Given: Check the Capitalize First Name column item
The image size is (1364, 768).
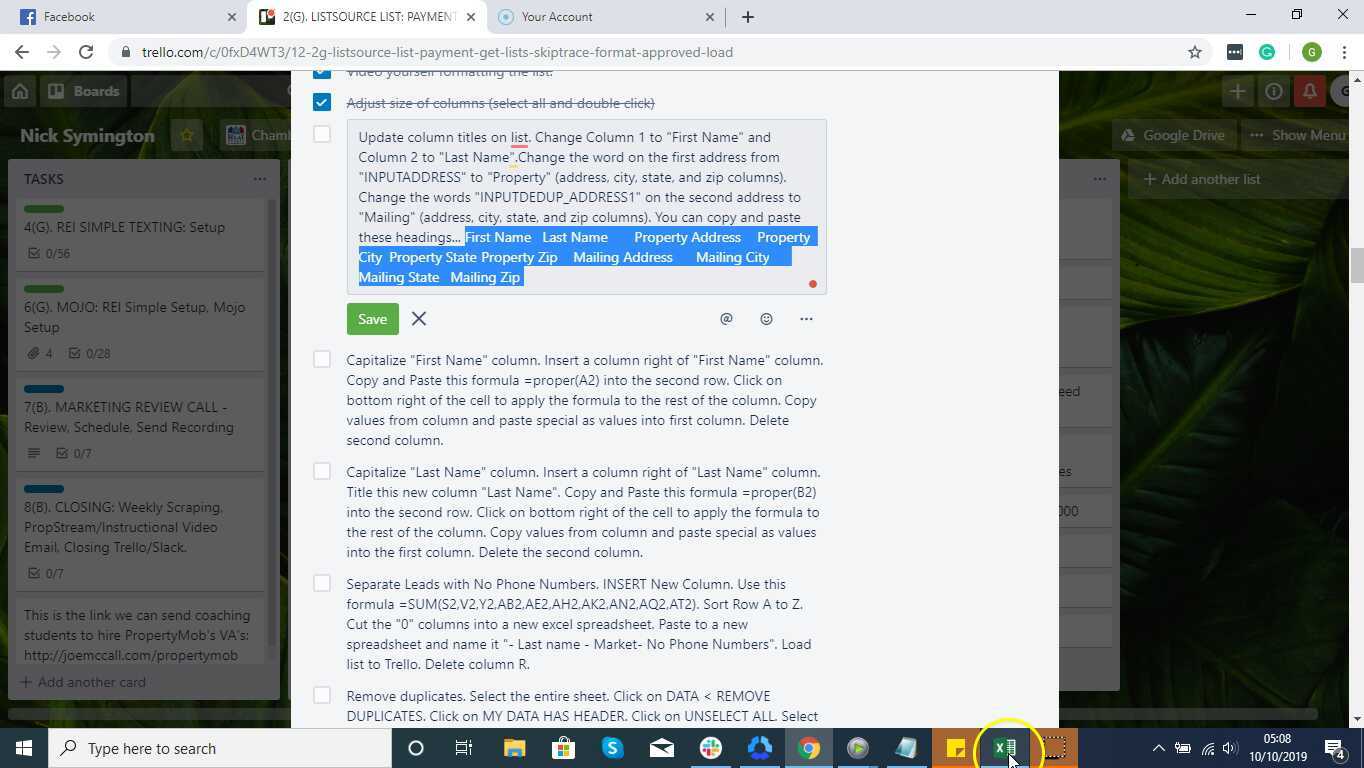Looking at the screenshot, I should pyautogui.click(x=321, y=360).
